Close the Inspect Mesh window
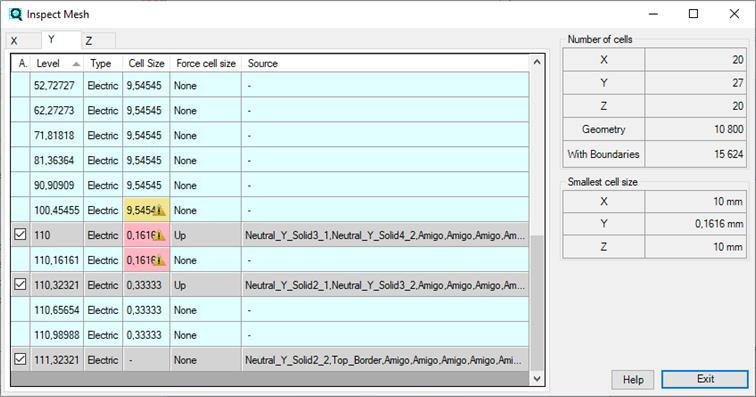Image resolution: width=756 pixels, height=397 pixels. (x=734, y=14)
